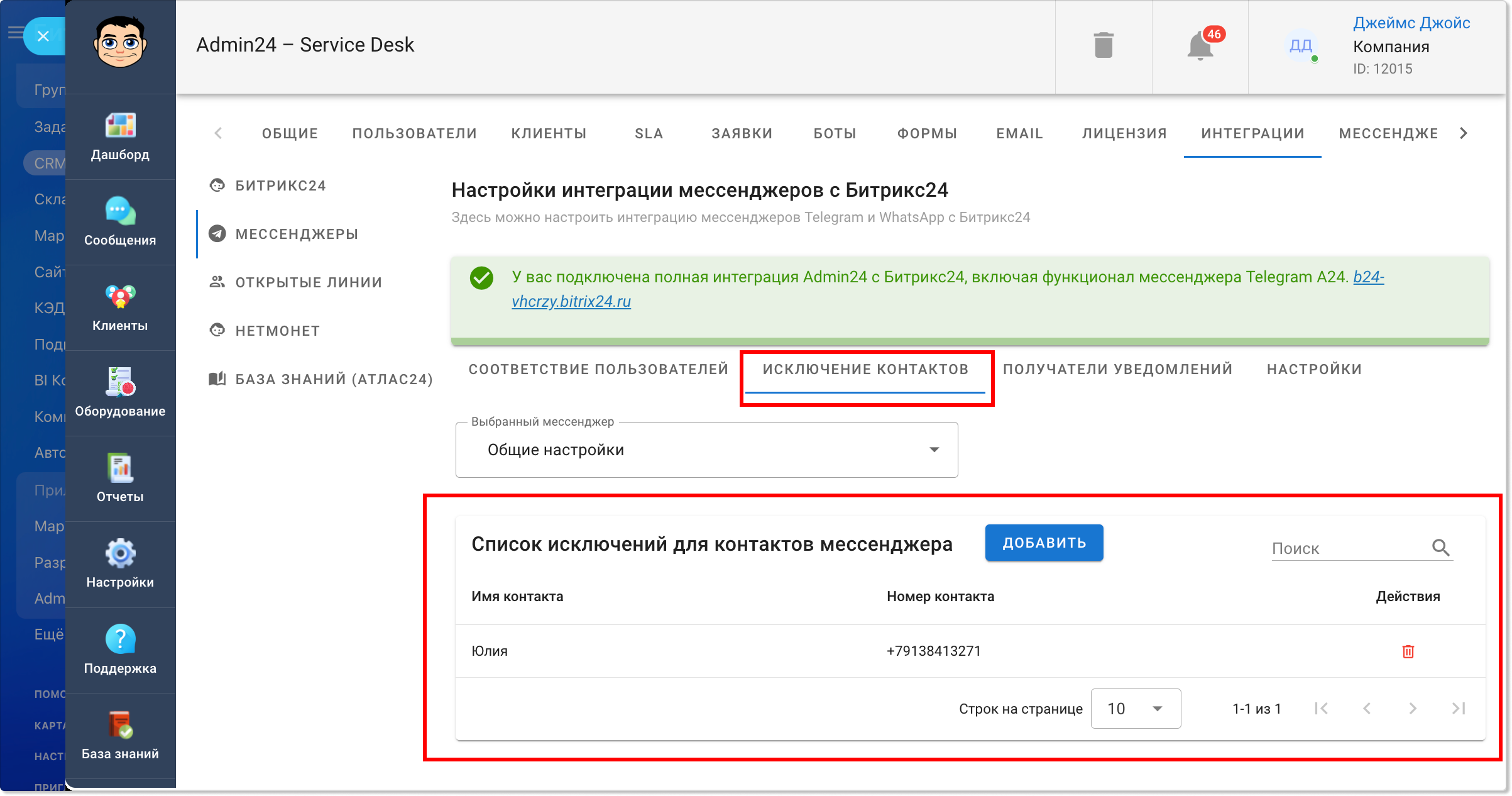Go to last page of table
The height and width of the screenshot is (796, 1512).
point(1459,709)
